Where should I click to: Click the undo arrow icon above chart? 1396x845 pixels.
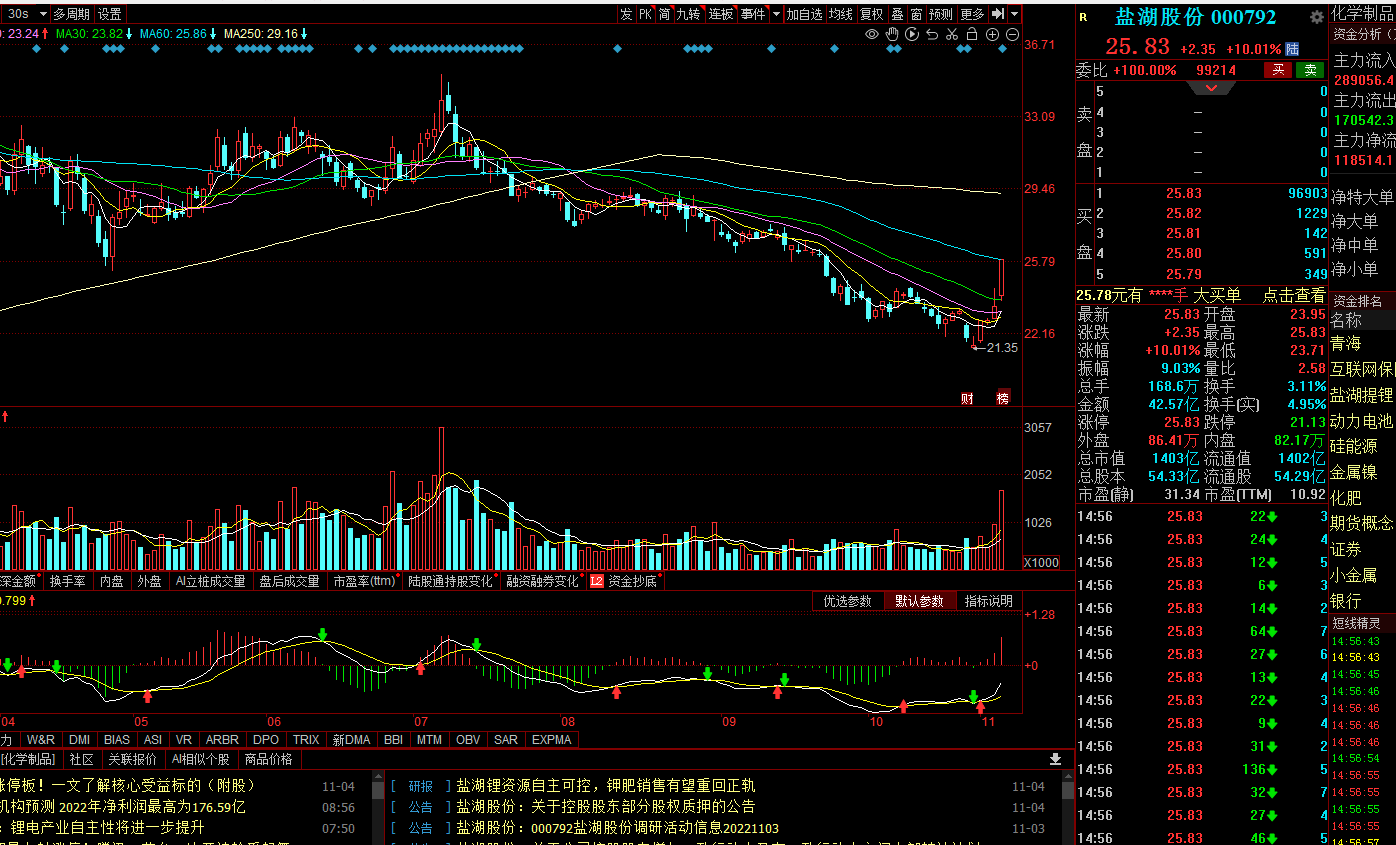point(932,34)
